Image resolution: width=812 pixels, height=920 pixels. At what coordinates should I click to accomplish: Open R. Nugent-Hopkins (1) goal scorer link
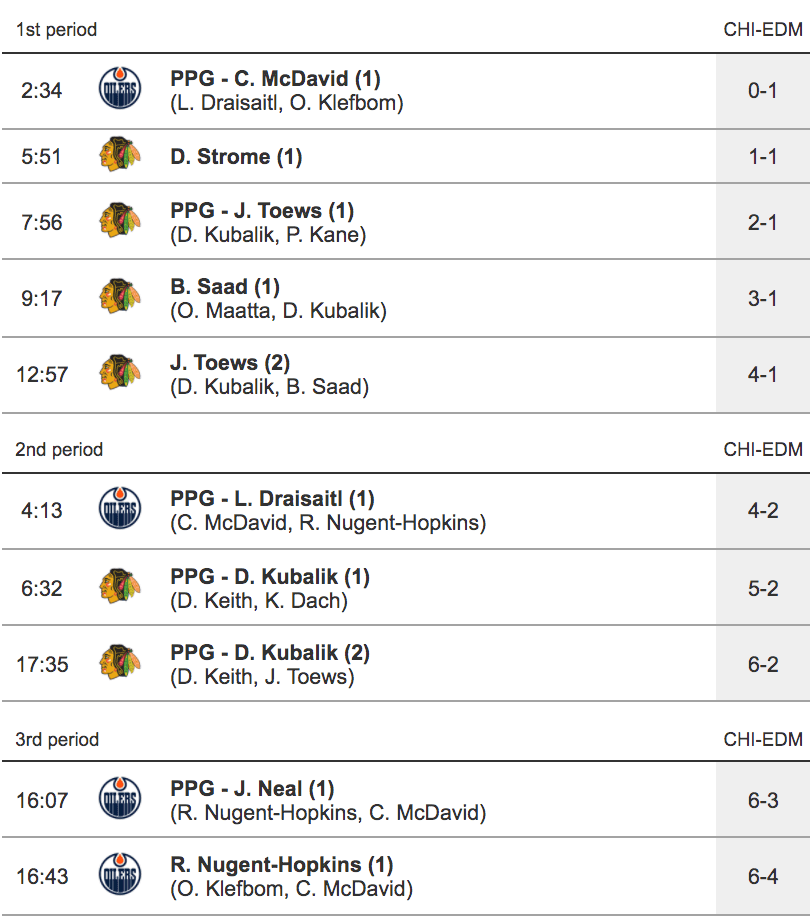(x=281, y=865)
